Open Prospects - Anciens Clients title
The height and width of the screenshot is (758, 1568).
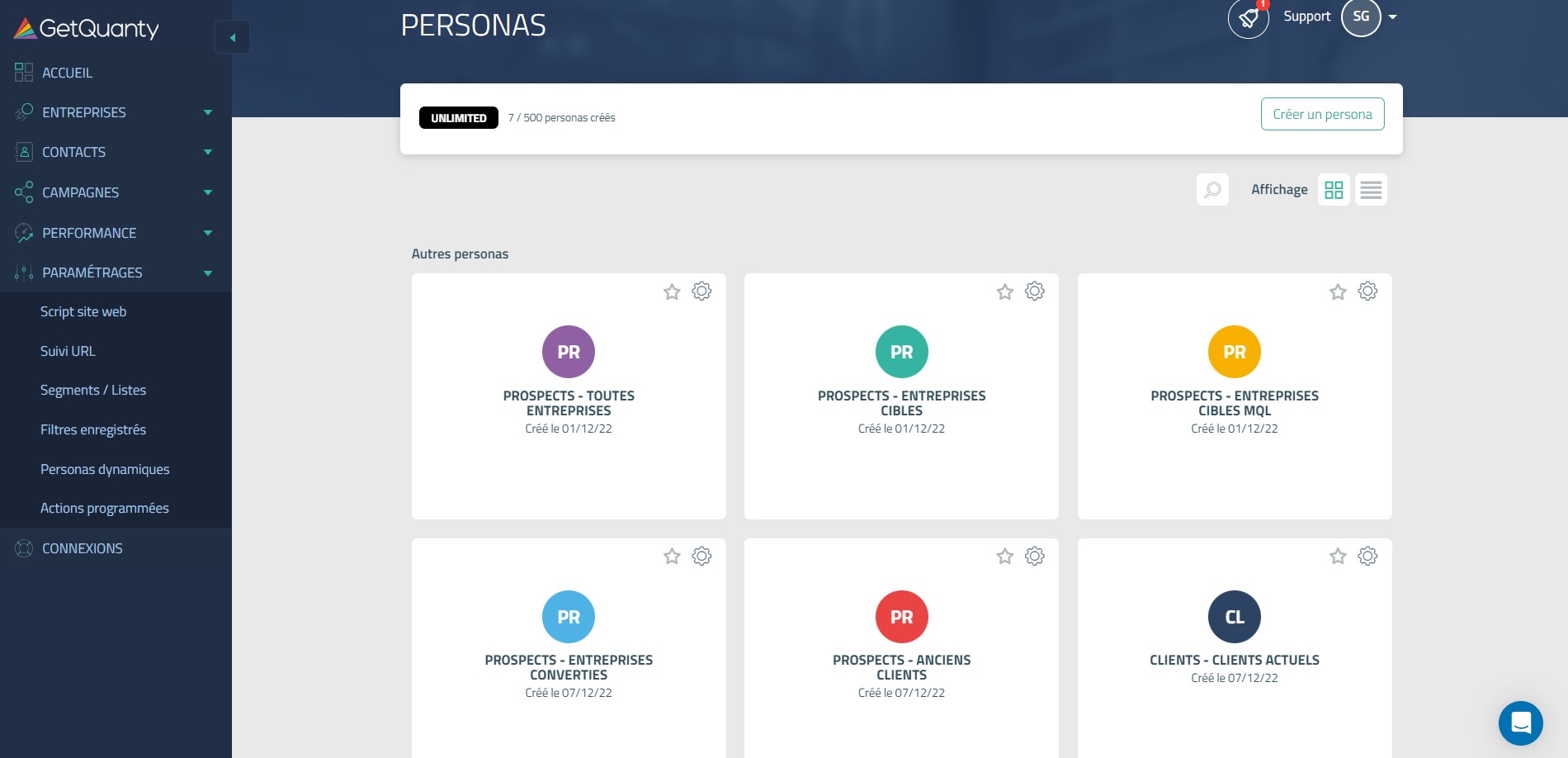[x=901, y=667]
